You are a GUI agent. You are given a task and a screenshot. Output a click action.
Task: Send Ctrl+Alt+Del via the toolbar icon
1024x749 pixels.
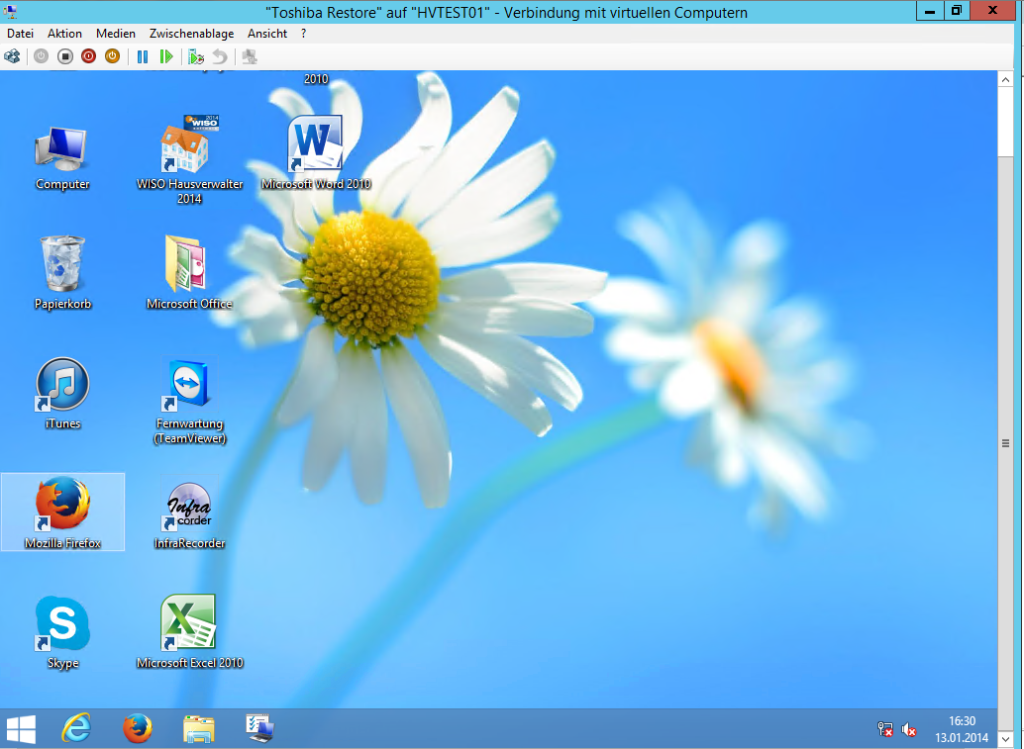[x=12, y=57]
